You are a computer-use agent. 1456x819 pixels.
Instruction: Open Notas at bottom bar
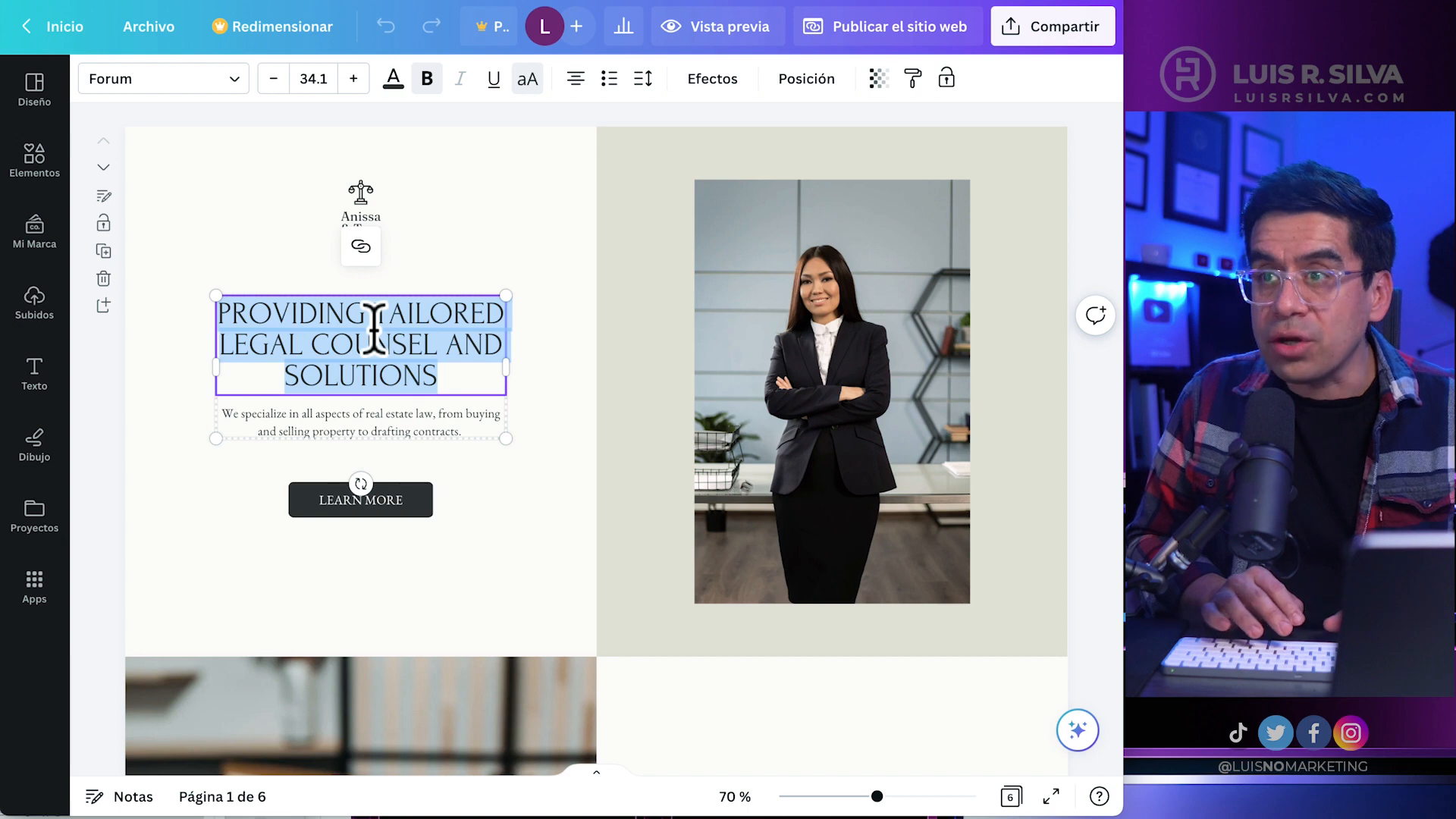coord(119,796)
